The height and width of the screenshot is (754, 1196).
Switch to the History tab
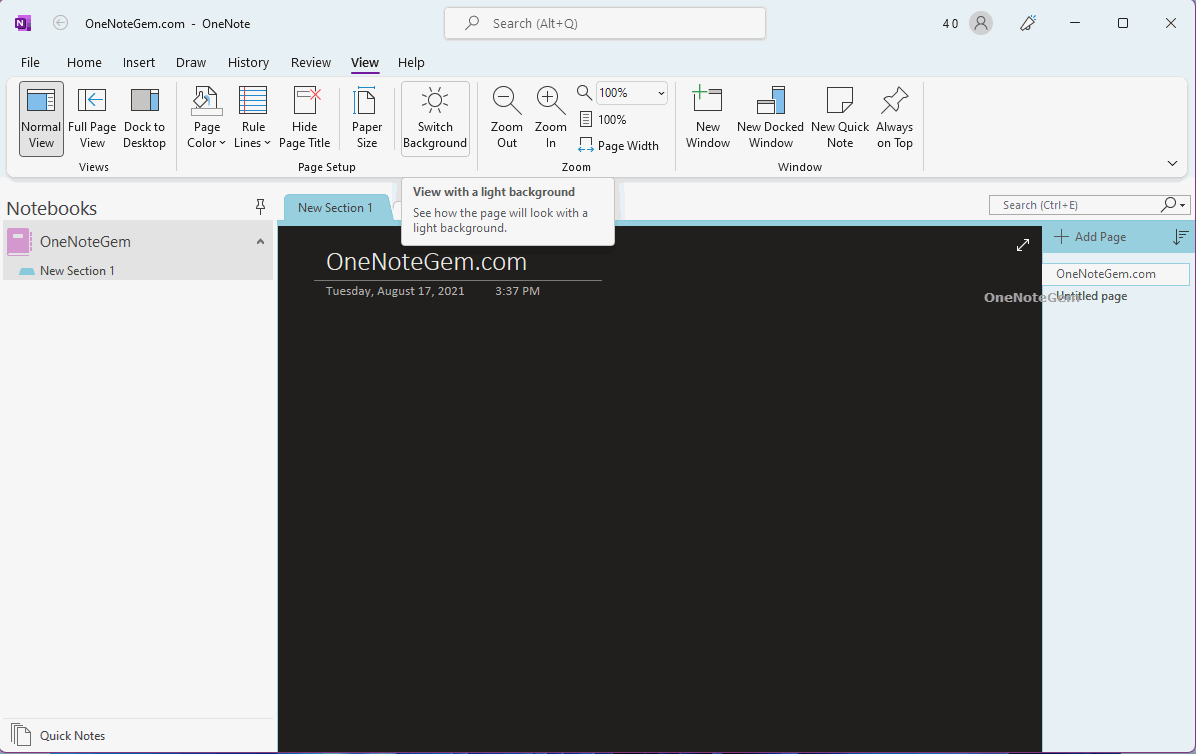click(x=248, y=63)
